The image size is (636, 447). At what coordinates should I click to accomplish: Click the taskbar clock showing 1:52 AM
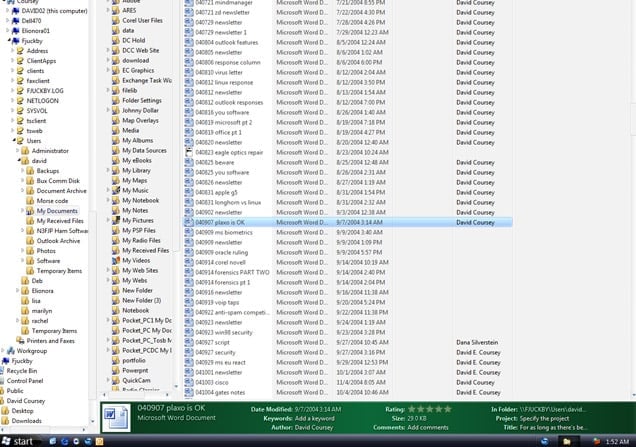click(x=617, y=441)
